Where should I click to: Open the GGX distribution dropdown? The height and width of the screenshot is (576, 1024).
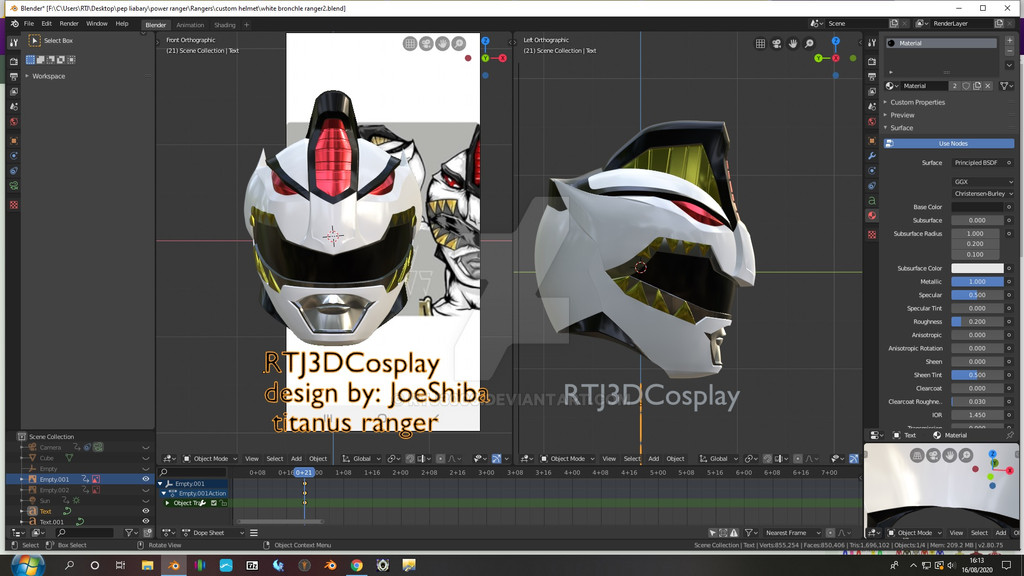point(983,182)
